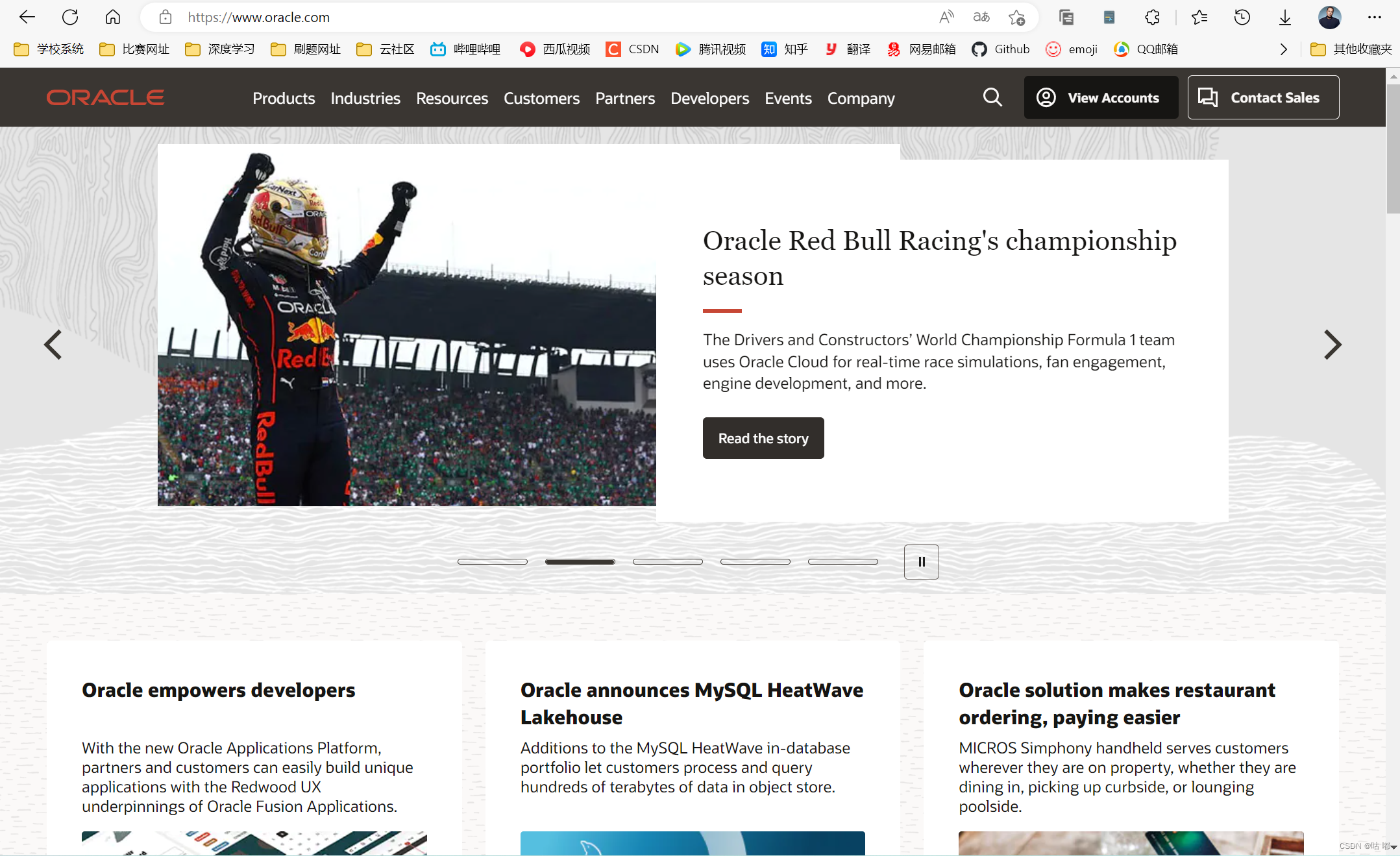Open the Events menu

(x=788, y=98)
